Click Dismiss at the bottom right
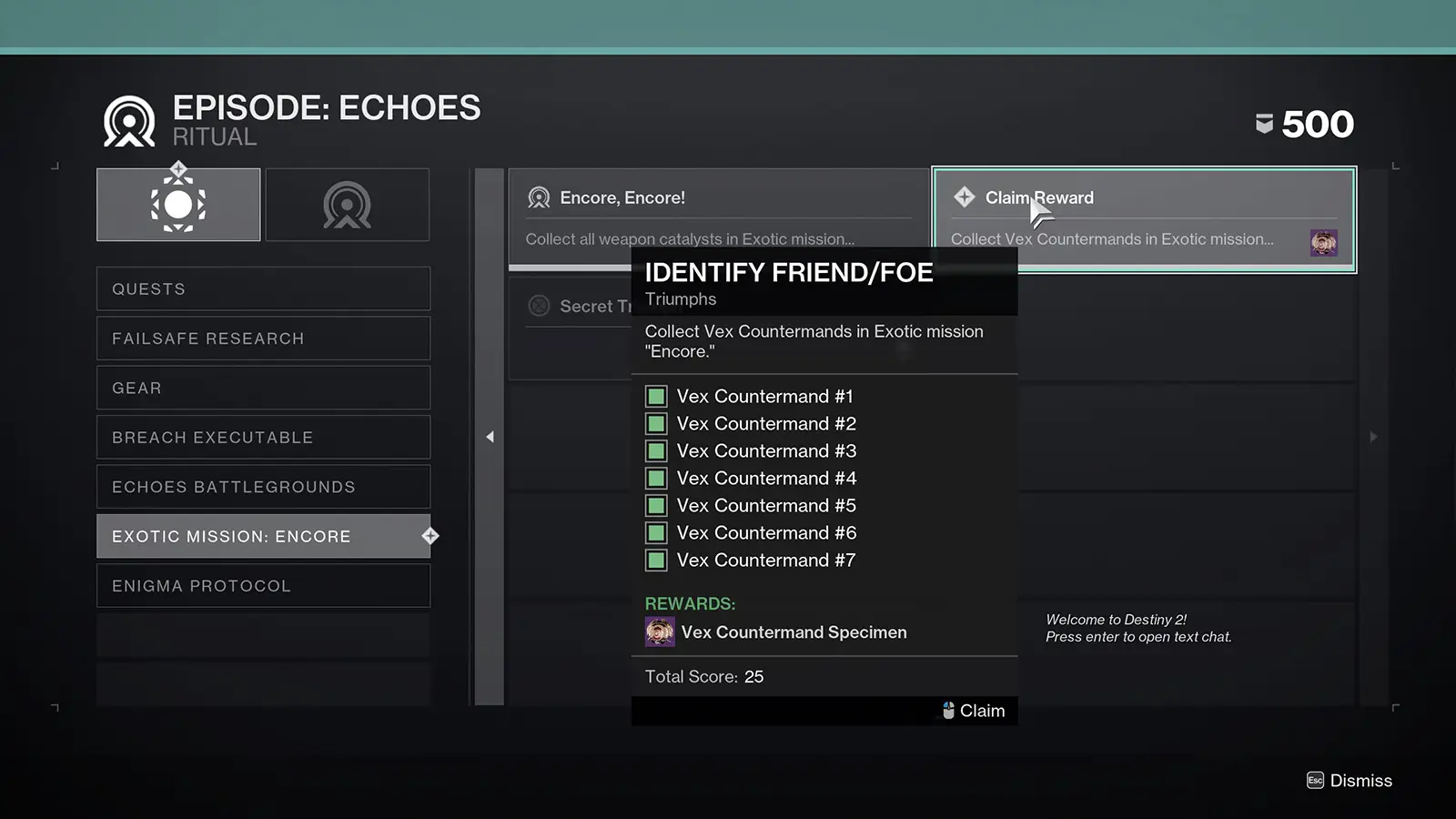 coord(1360,780)
